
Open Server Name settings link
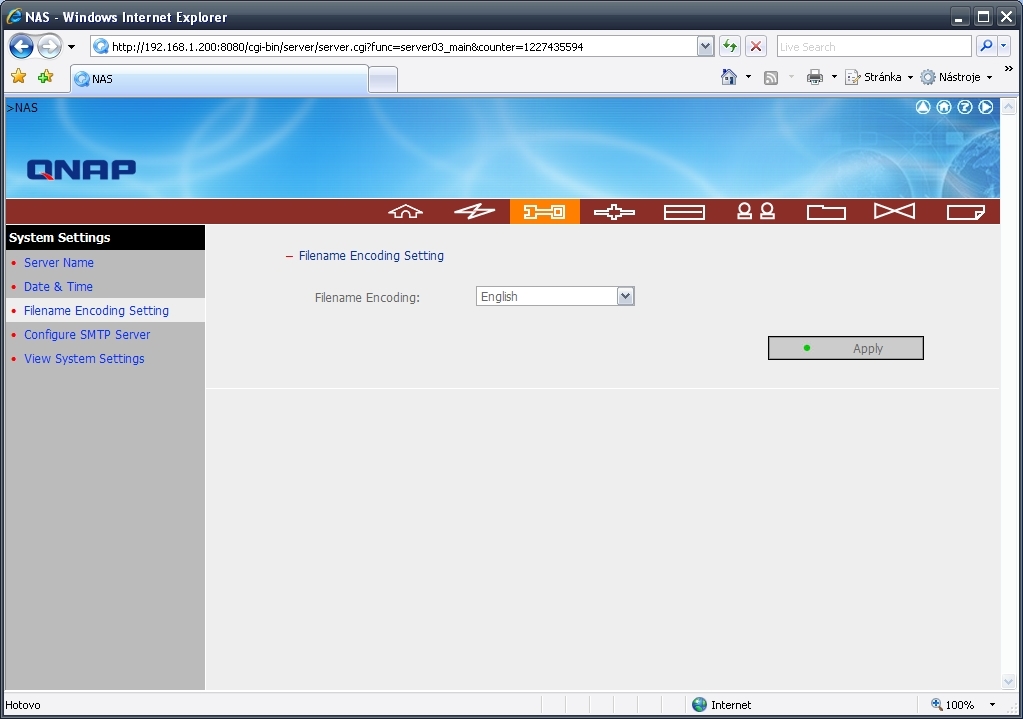pyautogui.click(x=59, y=262)
